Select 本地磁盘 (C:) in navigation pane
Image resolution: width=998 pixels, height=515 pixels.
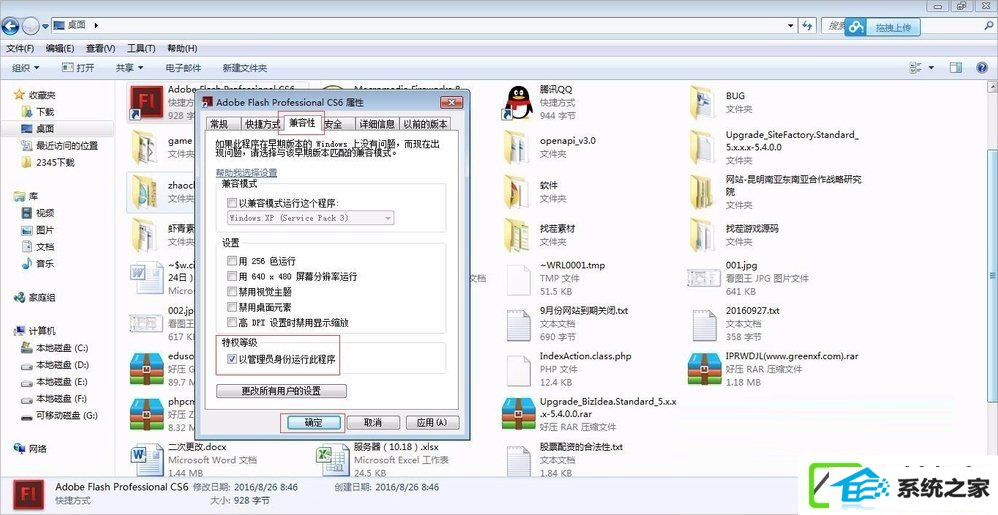point(55,348)
